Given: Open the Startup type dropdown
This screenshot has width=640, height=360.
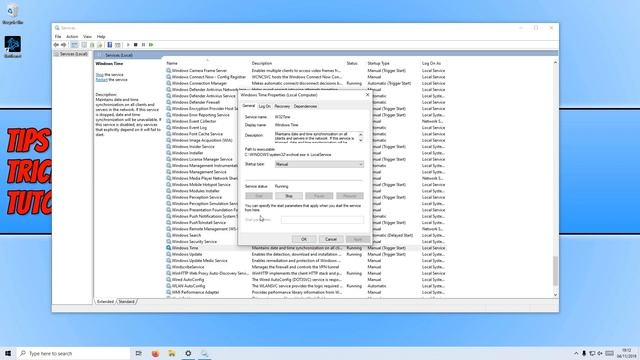Looking at the screenshot, I should [319, 164].
